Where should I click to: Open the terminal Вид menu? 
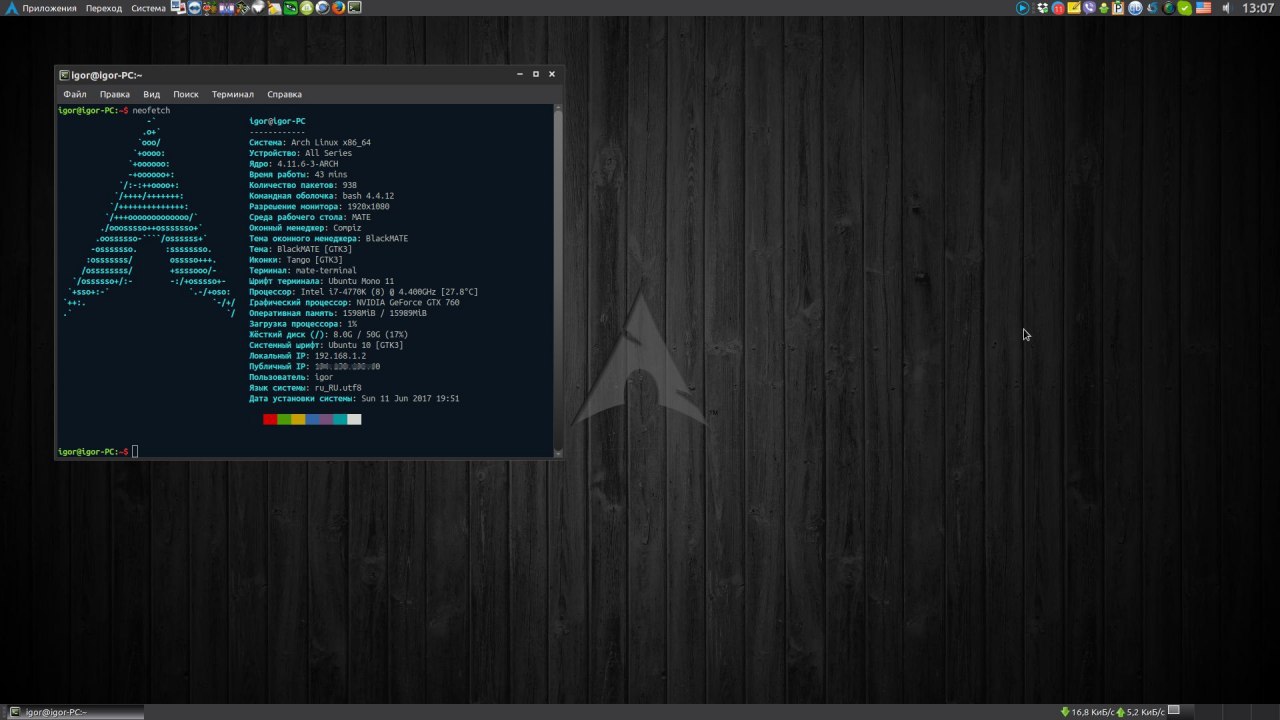[152, 94]
